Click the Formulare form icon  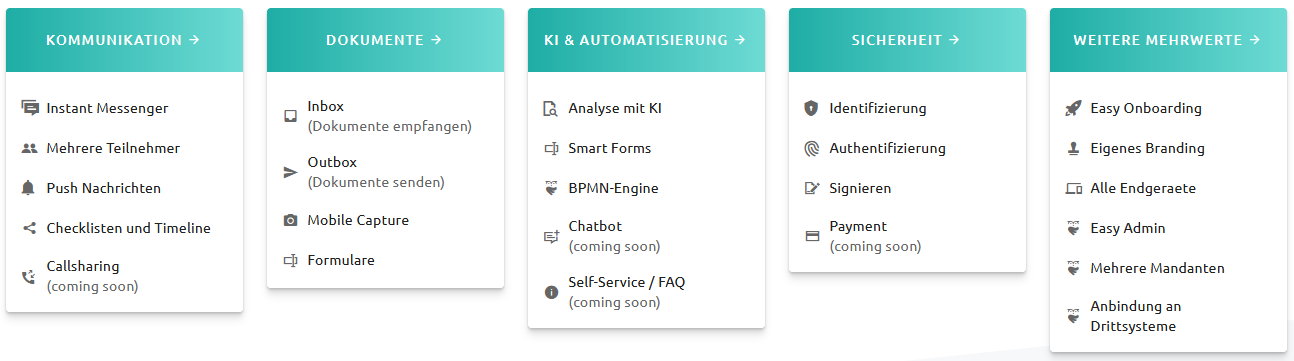tap(291, 260)
